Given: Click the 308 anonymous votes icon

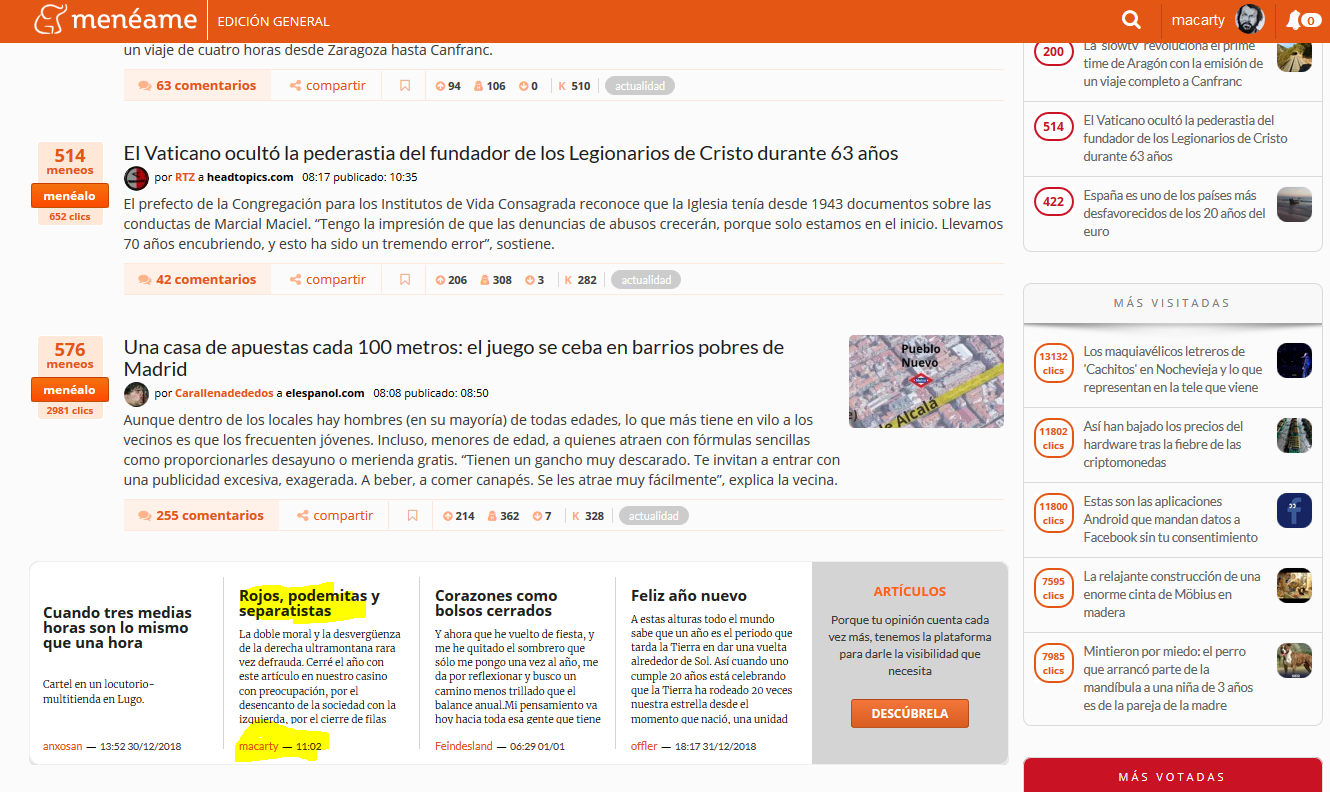Looking at the screenshot, I should tap(485, 280).
